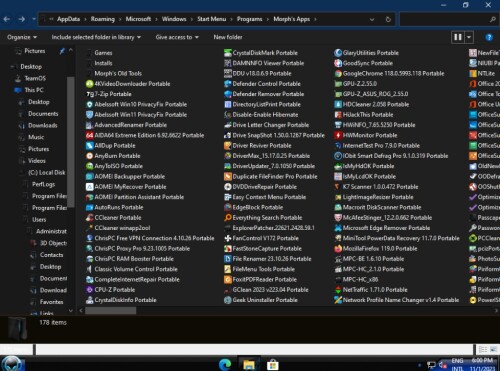Select the GlaryUtilities Portable icon
500x371 pixels.
(338, 53)
